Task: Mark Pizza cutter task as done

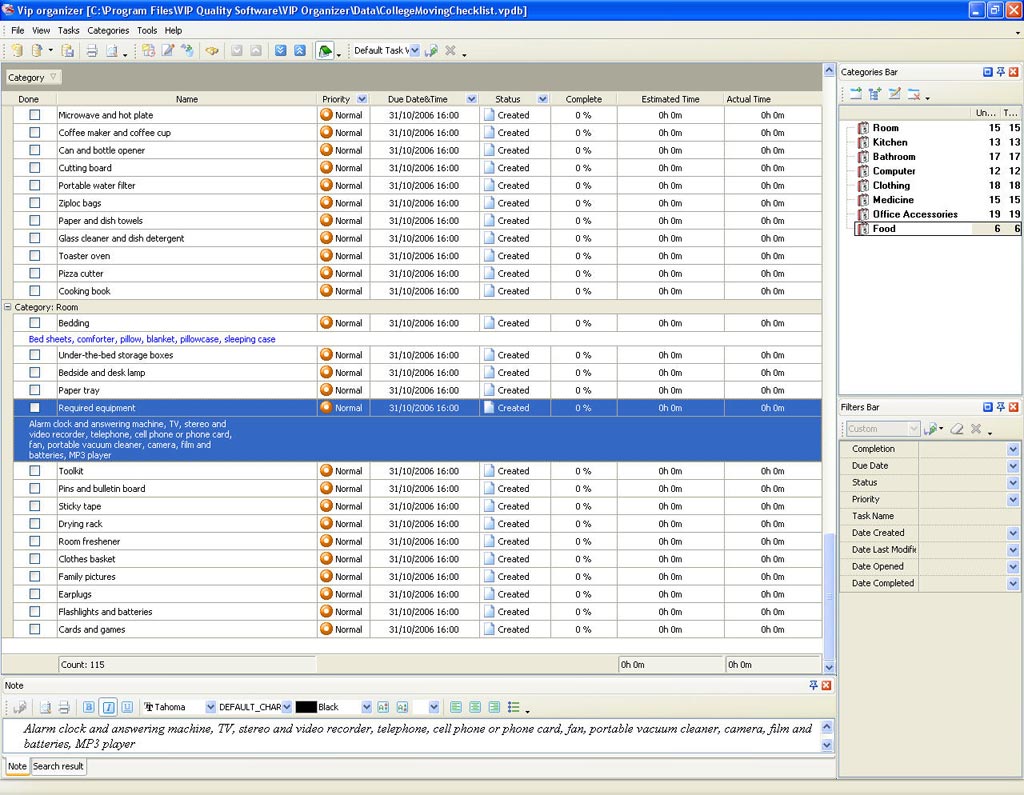Action: pyautogui.click(x=35, y=274)
